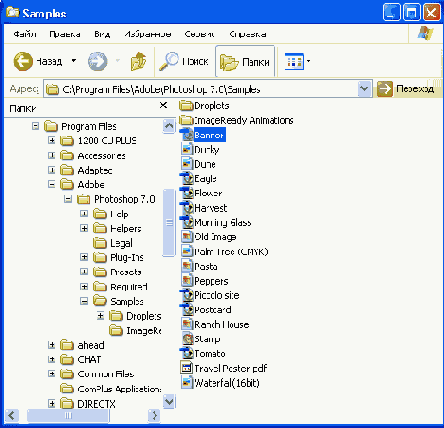Image resolution: width=444 pixels, height=428 pixels.
Task: Open the Избранное menu
Action: 148,34
